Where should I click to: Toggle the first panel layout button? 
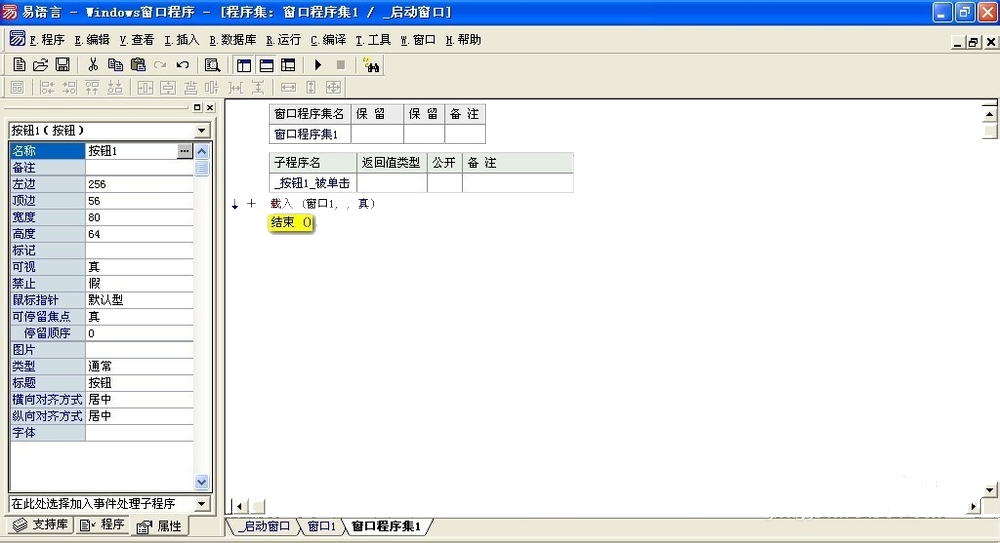tap(244, 65)
